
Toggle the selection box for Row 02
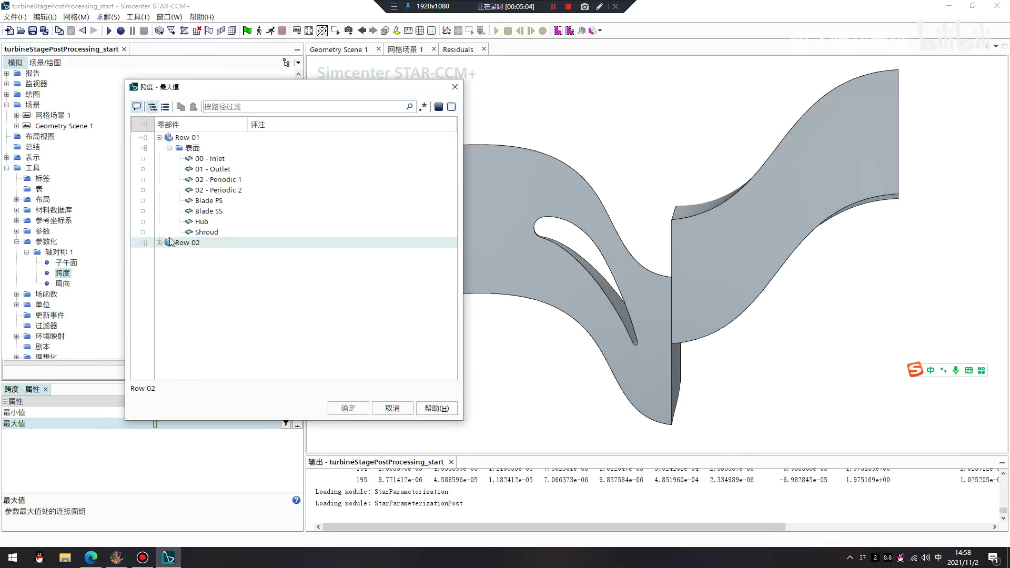pyautogui.click(x=144, y=243)
